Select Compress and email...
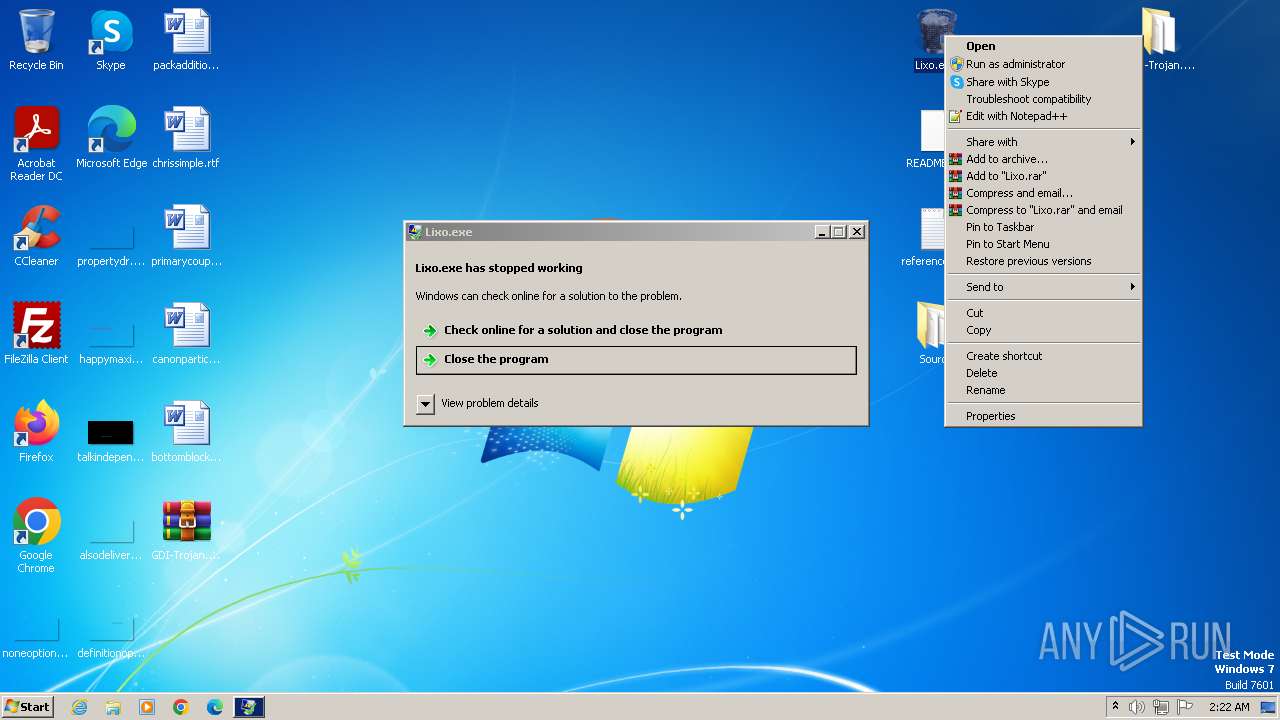This screenshot has width=1280, height=720. click(1043, 193)
